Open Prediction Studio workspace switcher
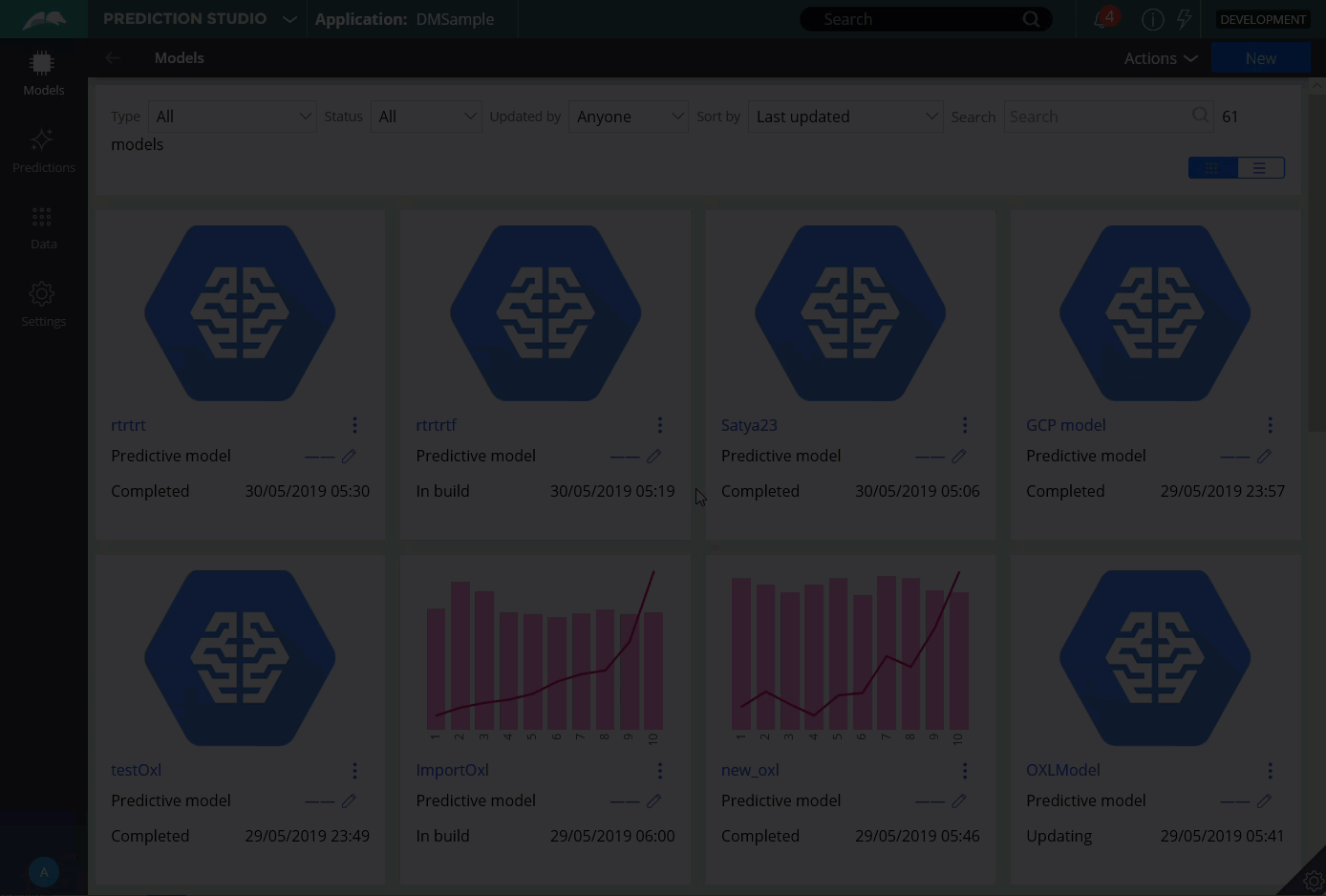The height and width of the screenshot is (896, 1326). coord(289,19)
